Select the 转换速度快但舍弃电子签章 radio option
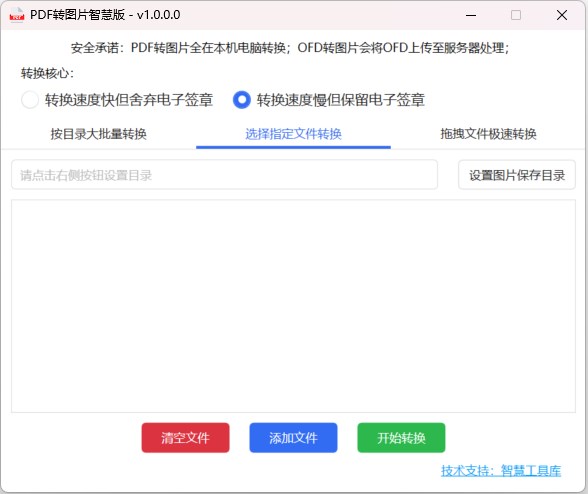Image resolution: width=588 pixels, height=494 pixels. 30,100
